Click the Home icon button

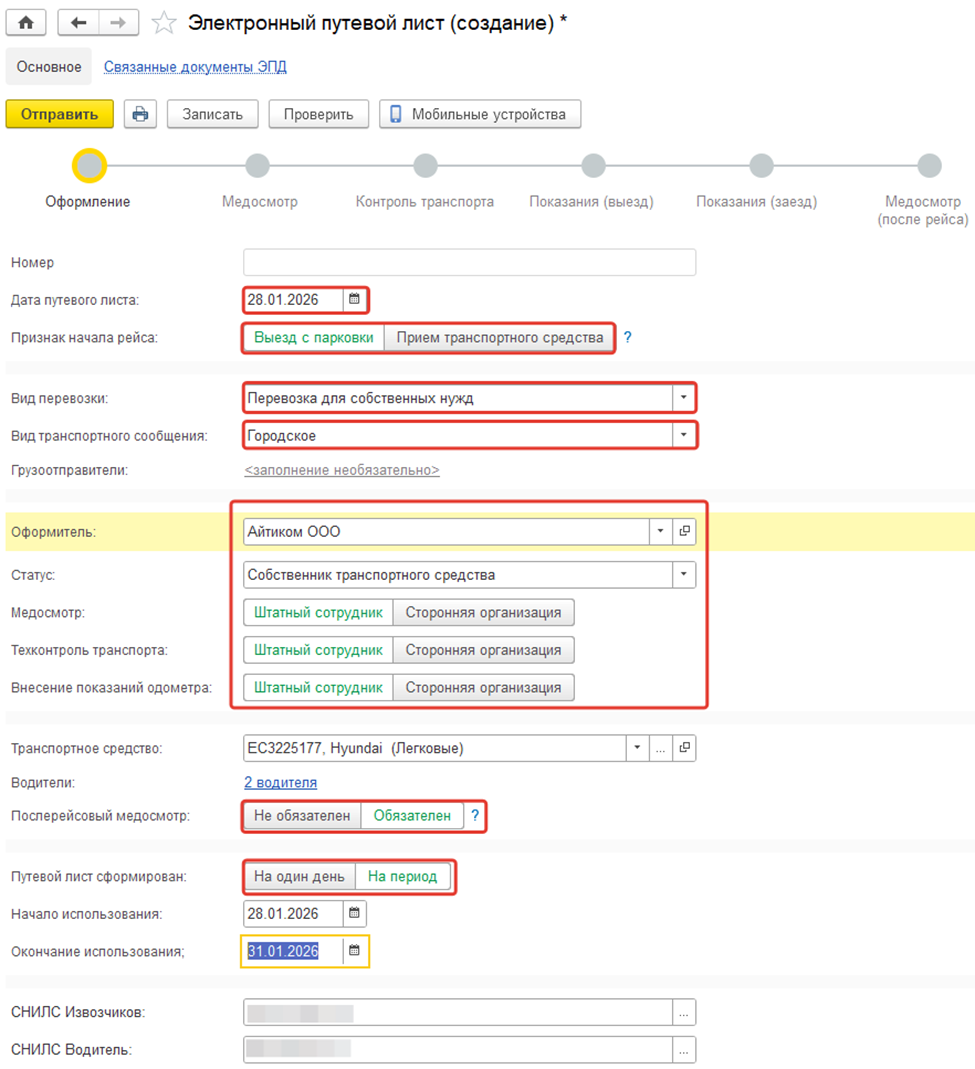tap(26, 23)
